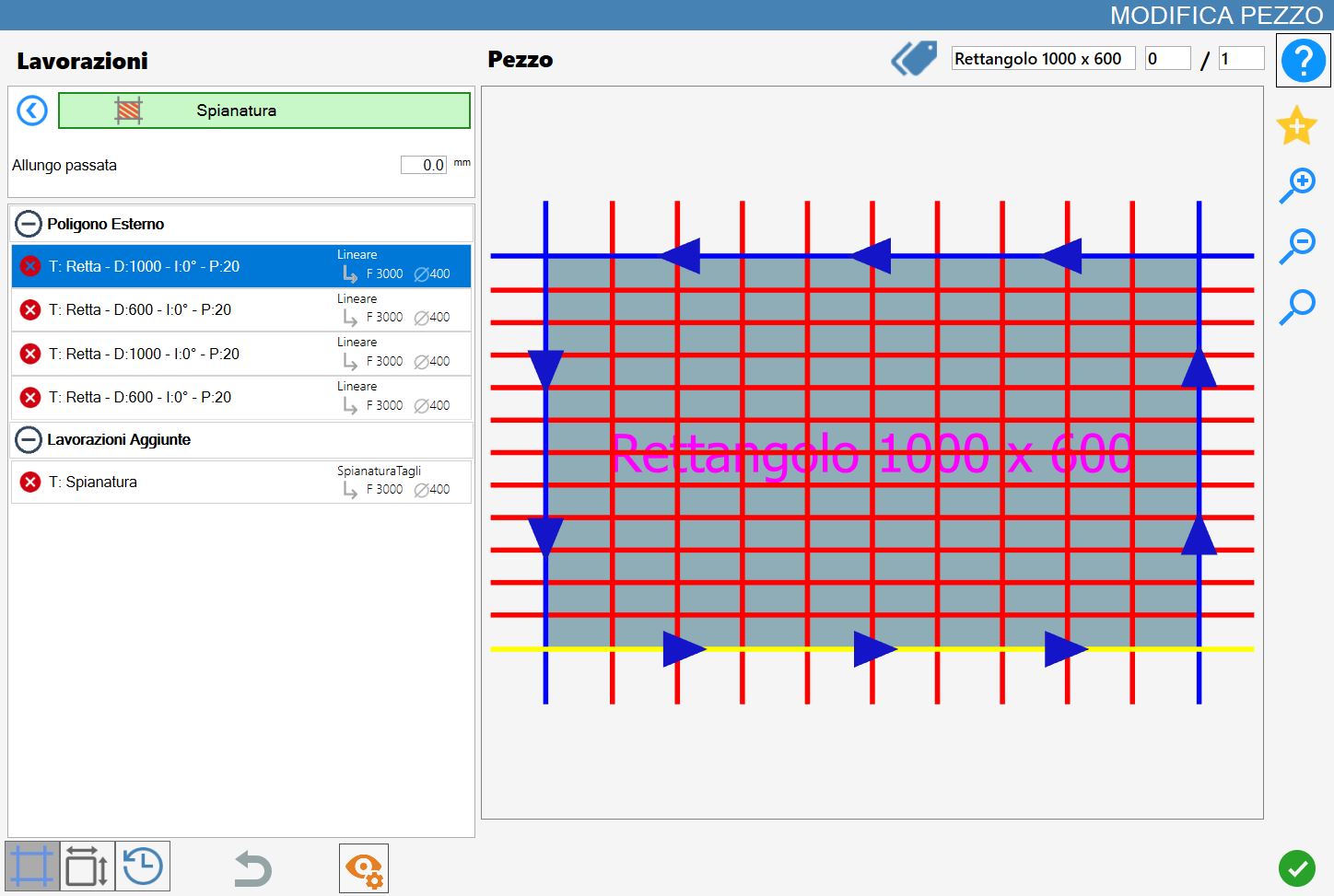Go back with the blue chevron circle
This screenshot has height=896, width=1334.
(x=32, y=111)
